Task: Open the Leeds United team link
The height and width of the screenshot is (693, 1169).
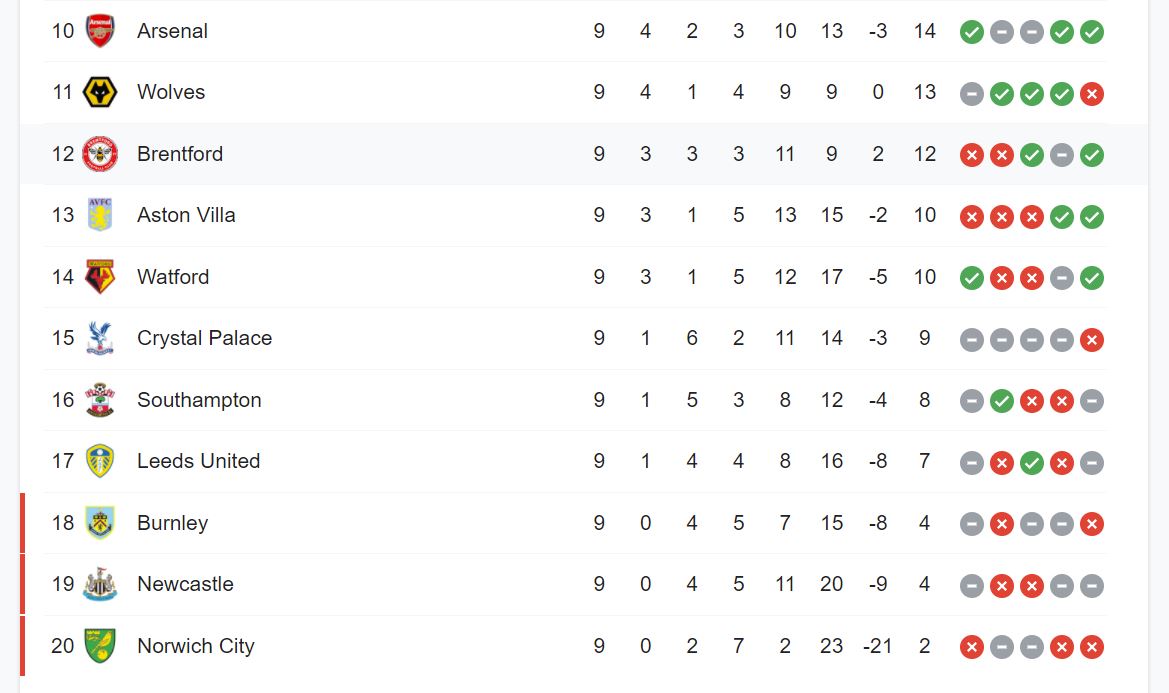Action: 198,461
